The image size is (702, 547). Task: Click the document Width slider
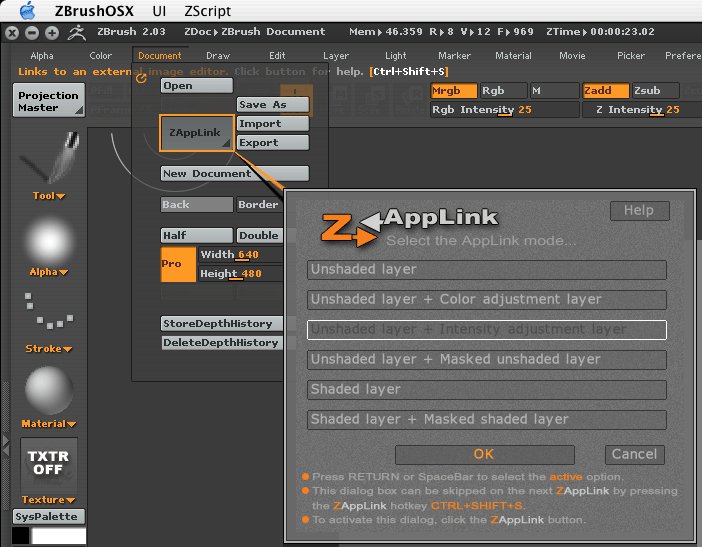coord(241,255)
